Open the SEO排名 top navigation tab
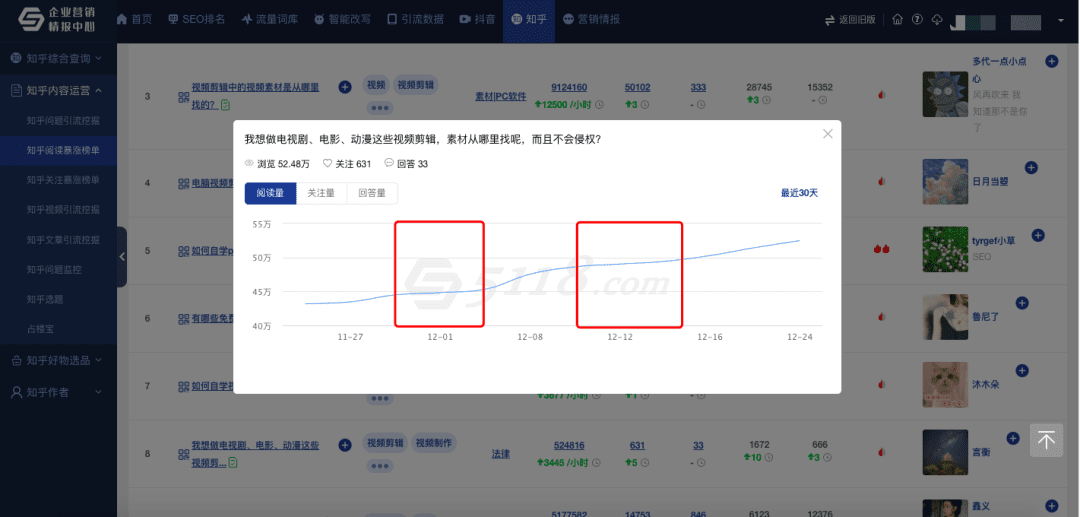Screen dimensions: 1080x517 click(197, 20)
